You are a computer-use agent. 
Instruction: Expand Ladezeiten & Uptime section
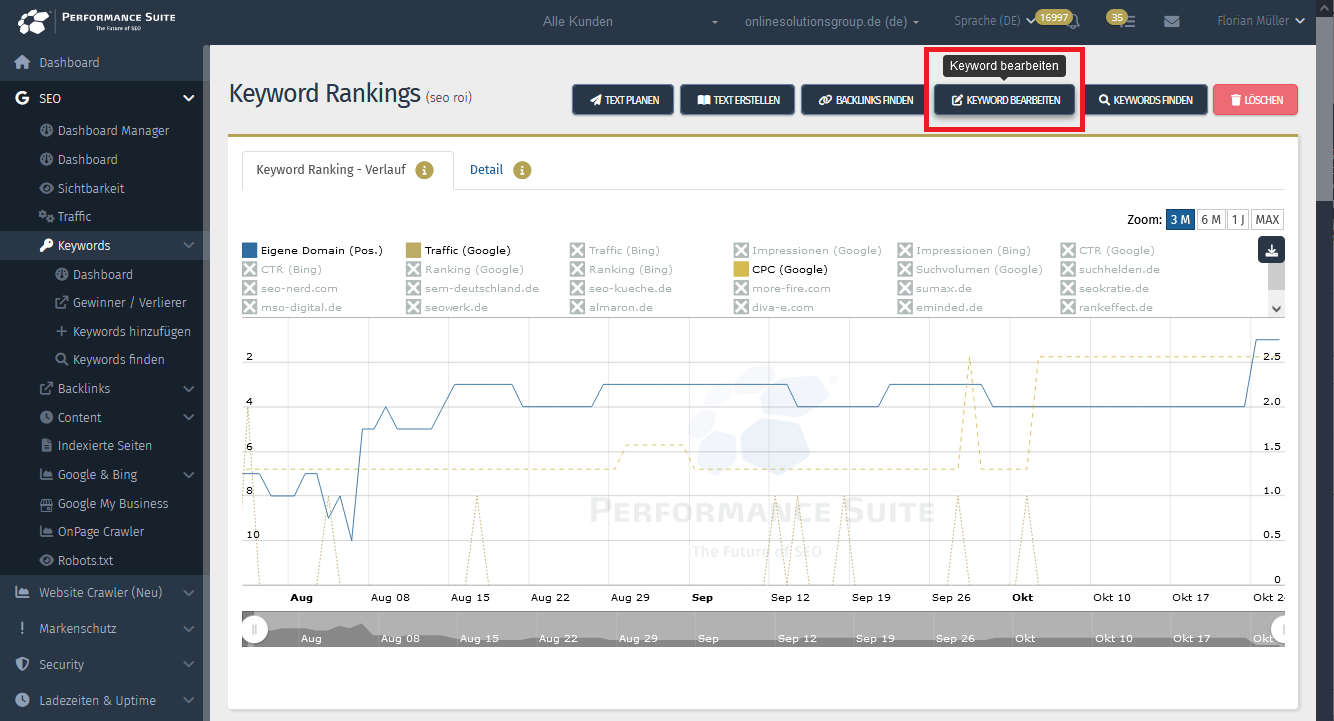[x=188, y=700]
